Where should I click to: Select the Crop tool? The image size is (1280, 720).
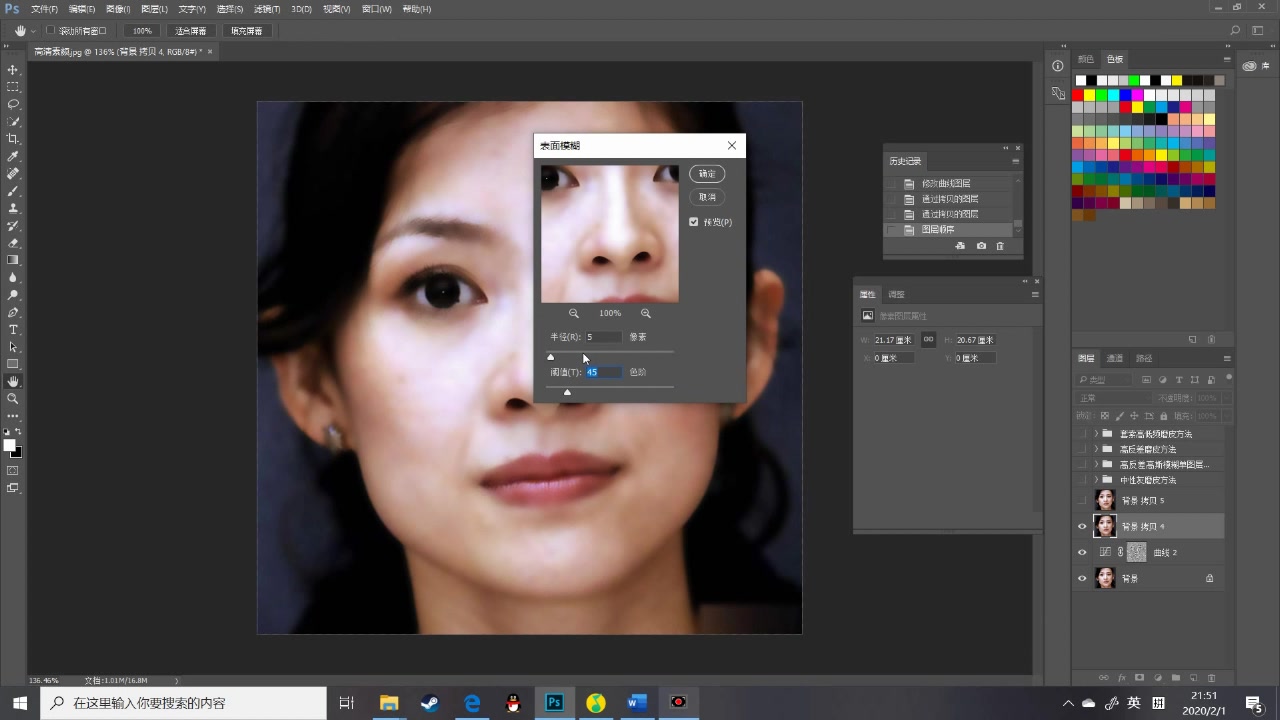(x=13, y=139)
